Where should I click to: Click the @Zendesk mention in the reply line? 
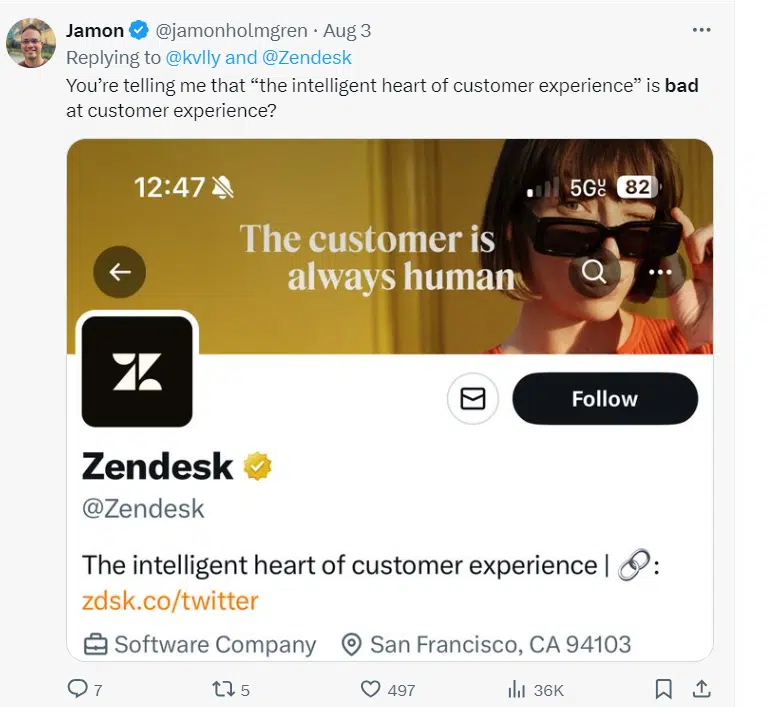(x=307, y=58)
